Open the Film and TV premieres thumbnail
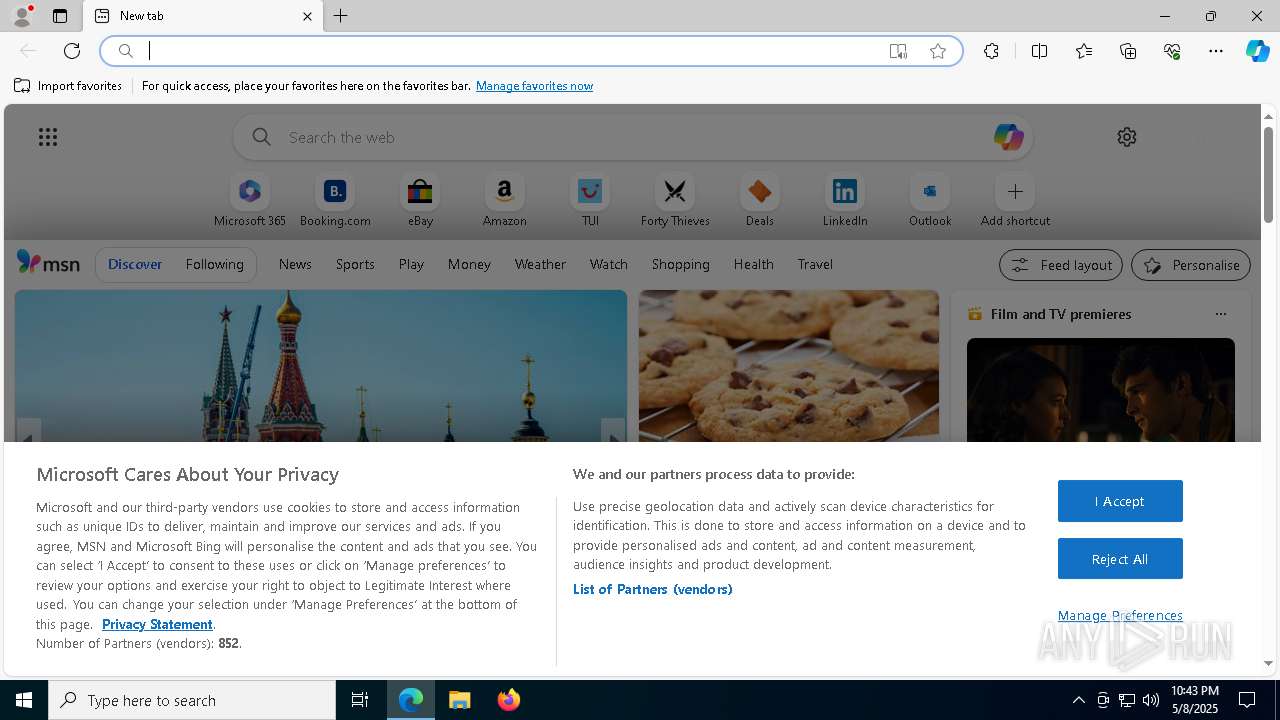This screenshot has width=1280, height=720. click(1101, 390)
